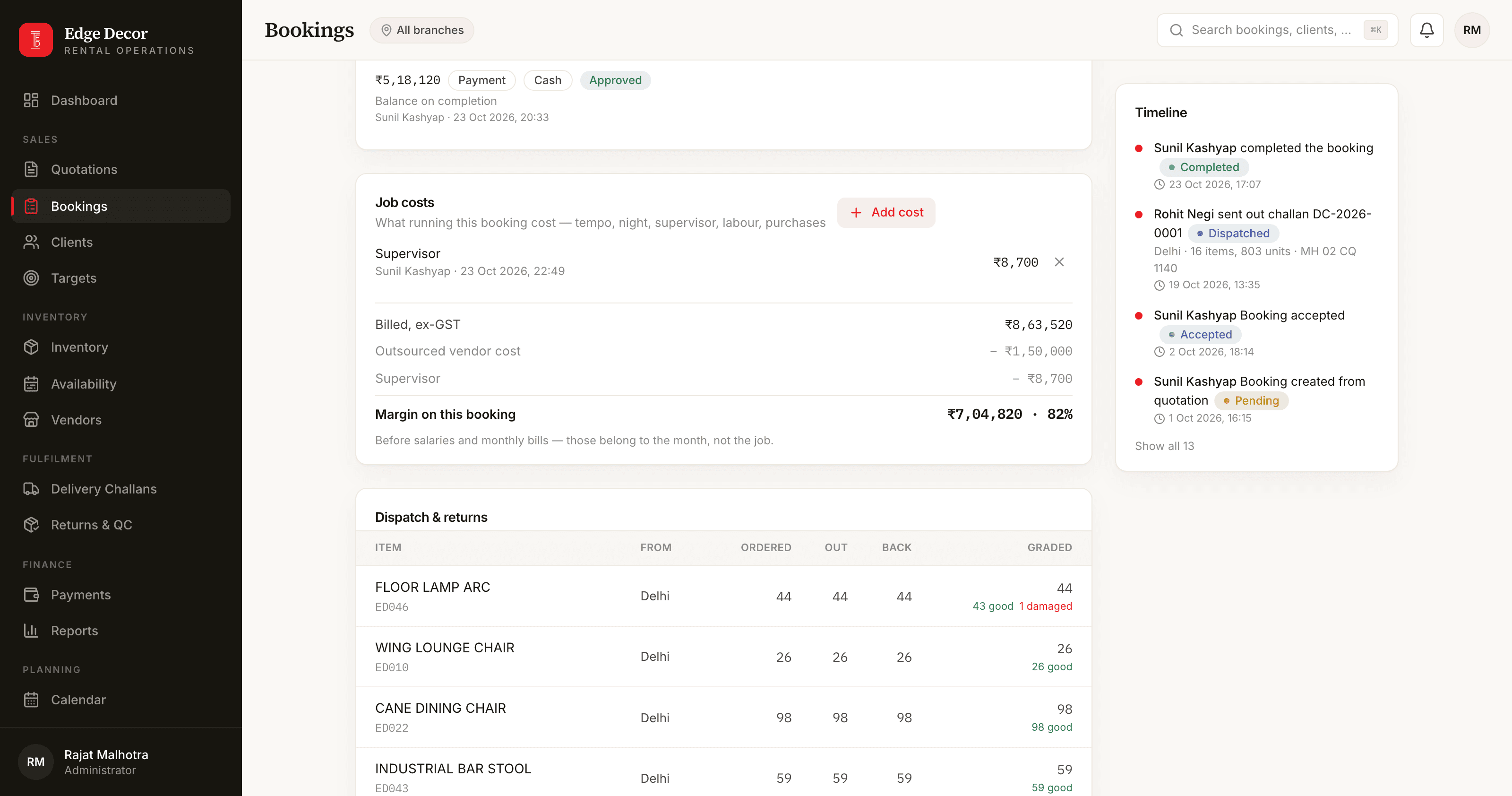The image size is (1512, 796).
Task: Click the margin value ₹7,04,820 · 82%
Action: pyautogui.click(x=1010, y=415)
